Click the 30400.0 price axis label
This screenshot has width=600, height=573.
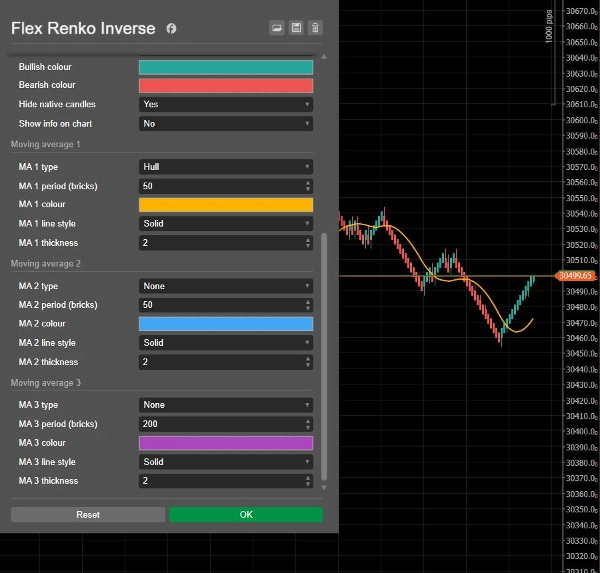(x=581, y=432)
